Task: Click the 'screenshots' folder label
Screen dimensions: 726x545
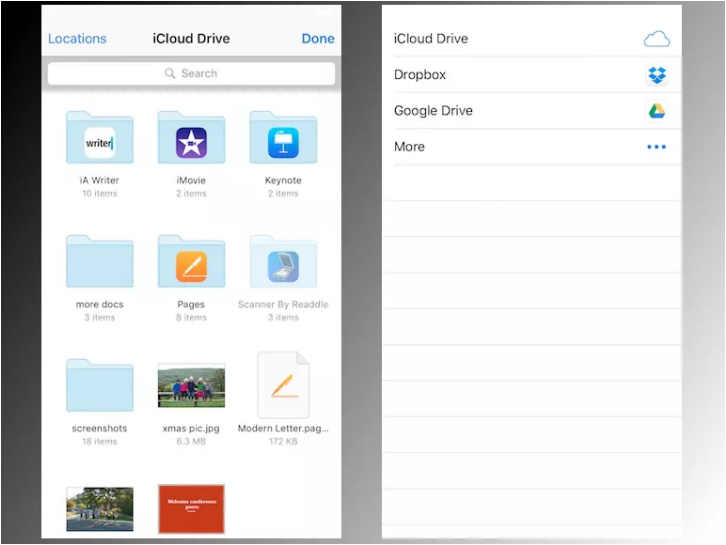Action: pyautogui.click(x=100, y=428)
